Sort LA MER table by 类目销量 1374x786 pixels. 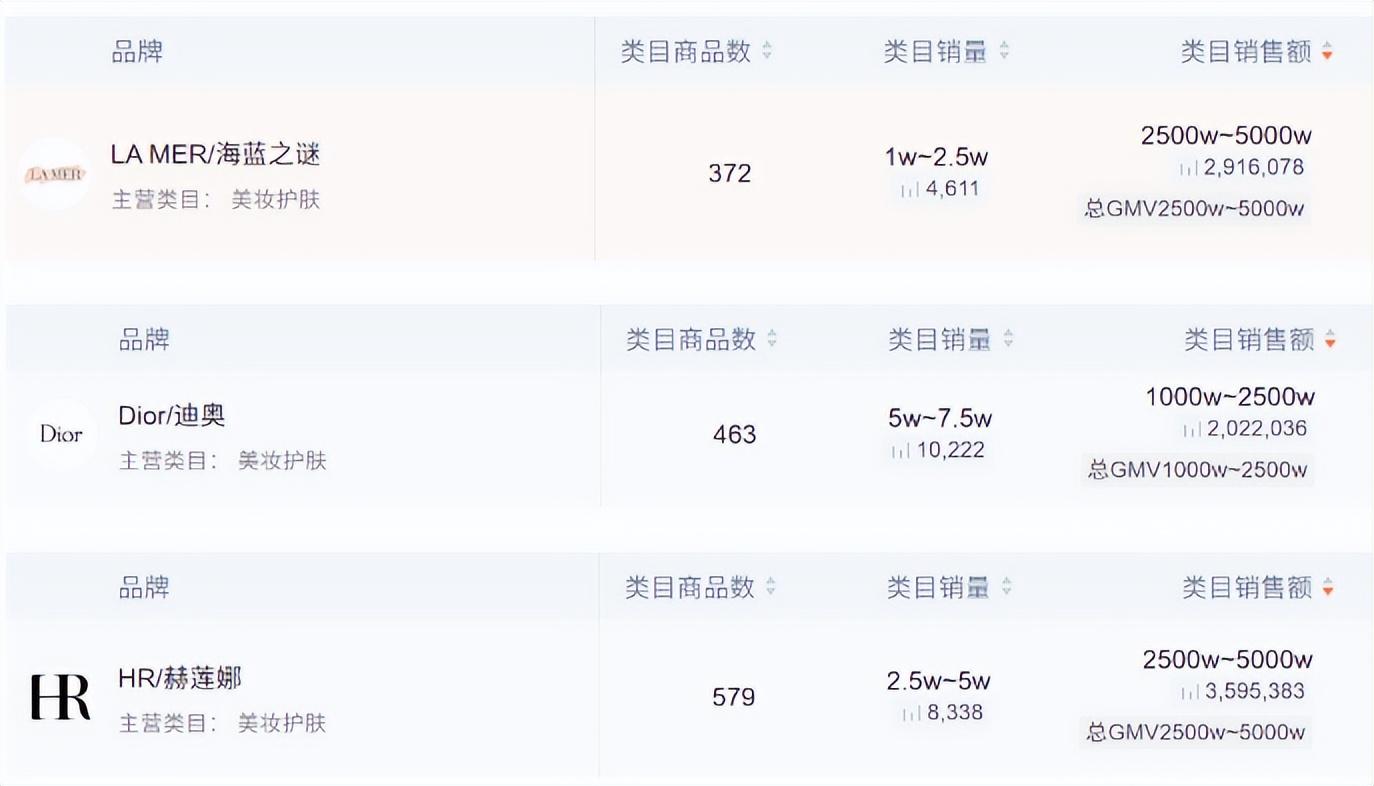click(x=1004, y=51)
